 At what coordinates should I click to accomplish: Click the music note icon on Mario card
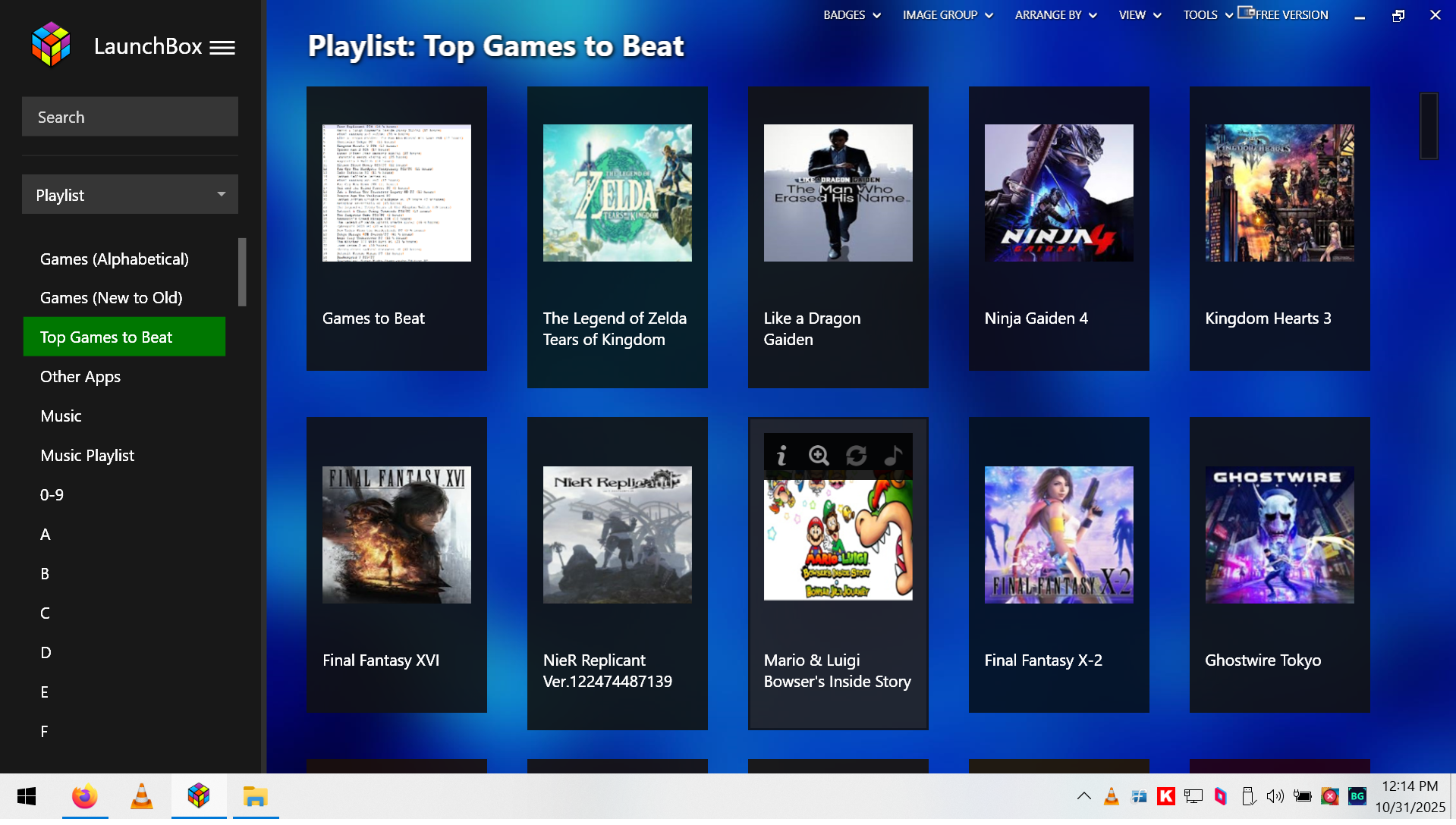(893, 455)
